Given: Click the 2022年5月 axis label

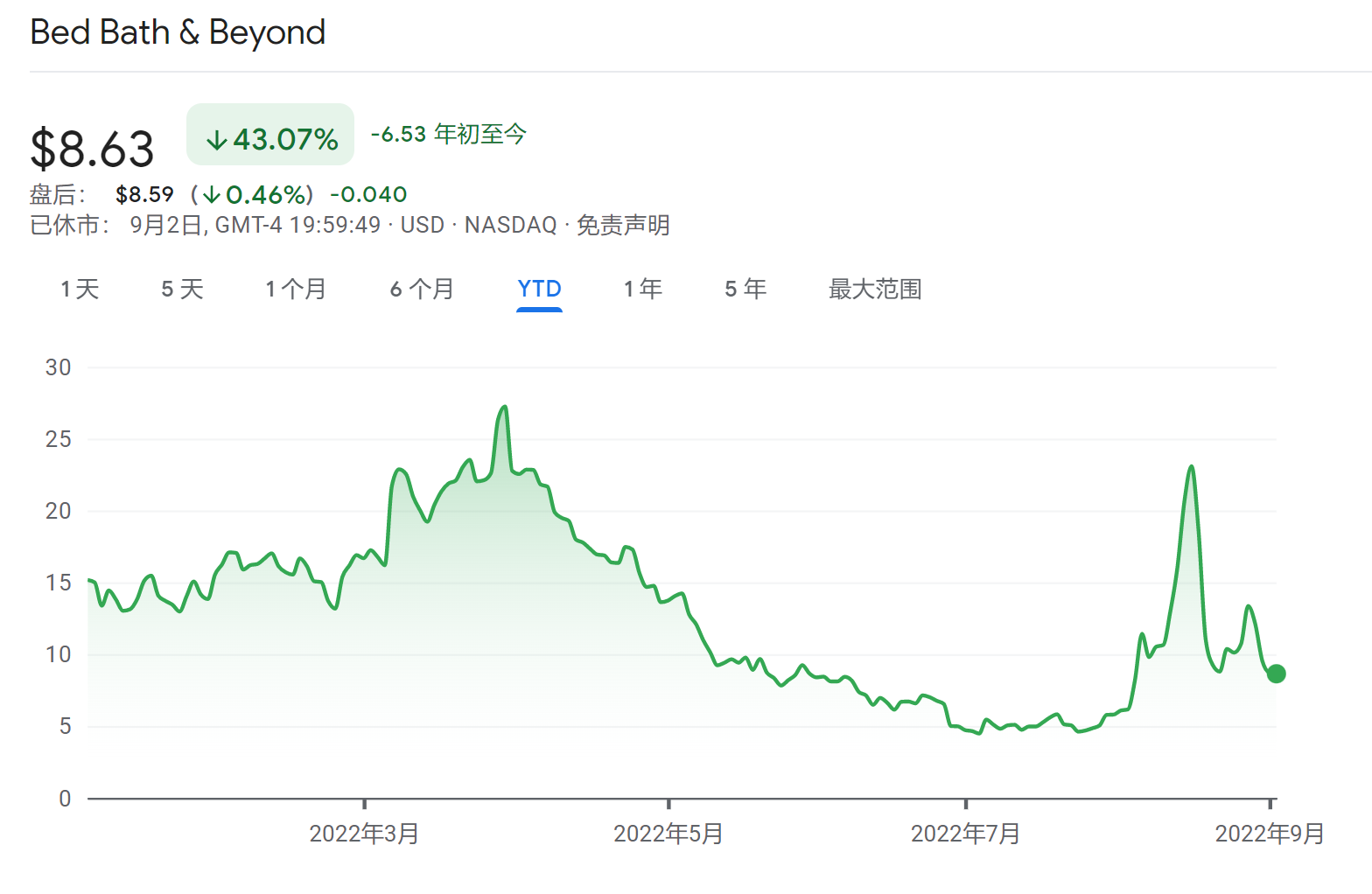Looking at the screenshot, I should pyautogui.click(x=668, y=834).
